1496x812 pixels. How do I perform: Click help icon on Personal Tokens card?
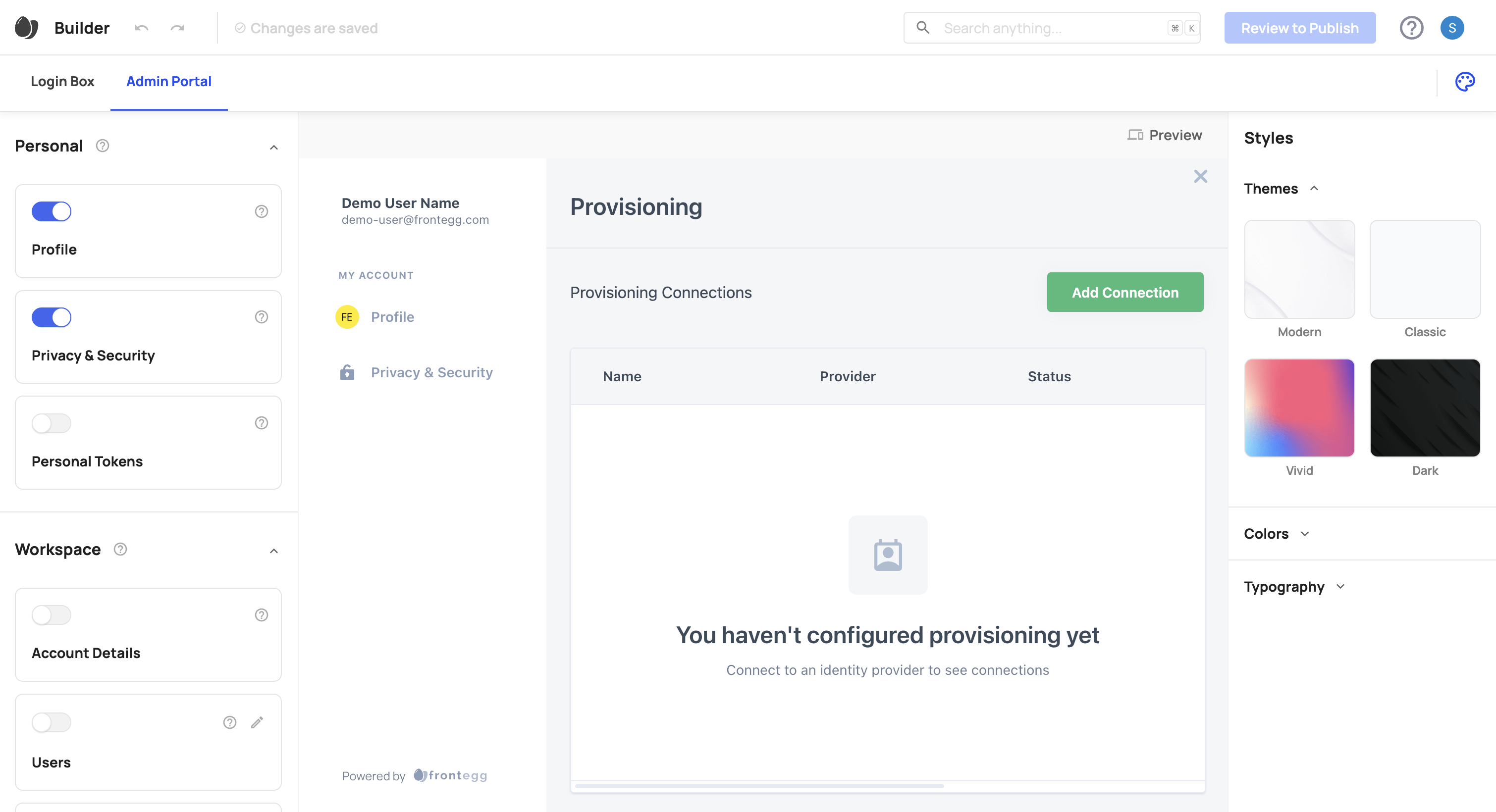262,423
